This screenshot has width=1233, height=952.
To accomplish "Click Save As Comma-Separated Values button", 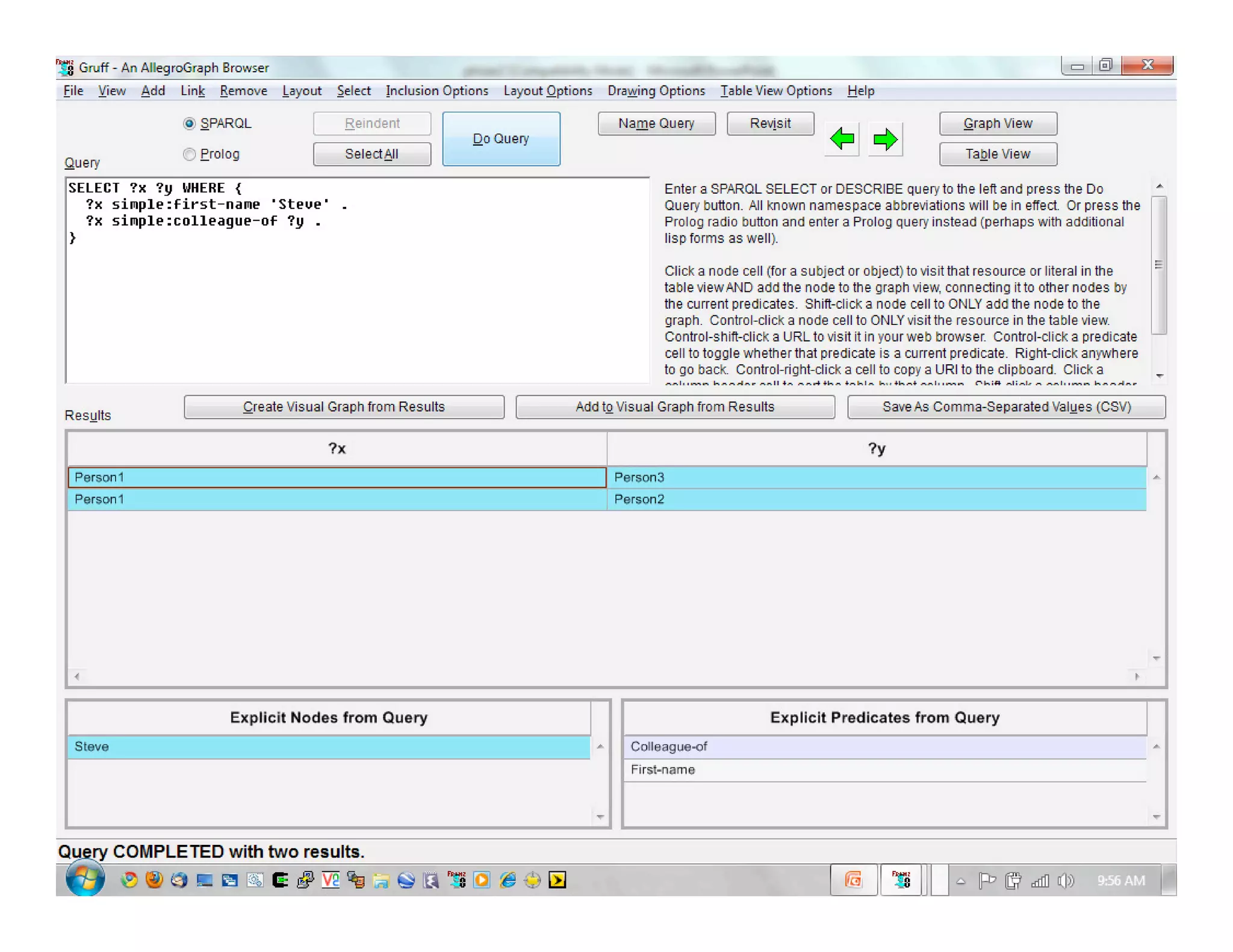I will (x=1005, y=407).
